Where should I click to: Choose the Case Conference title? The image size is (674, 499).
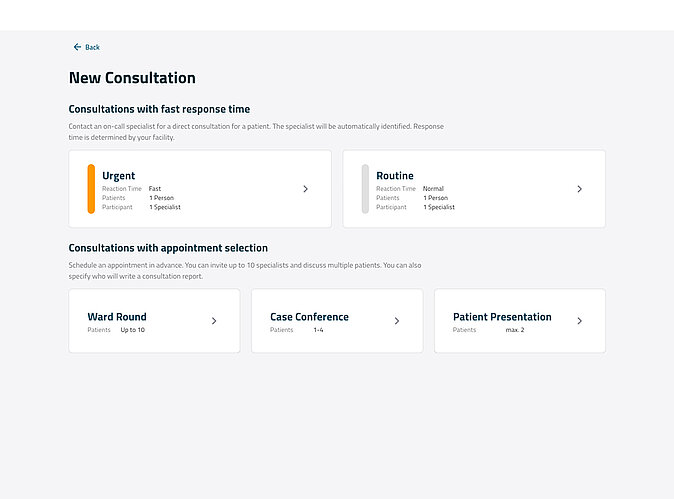(309, 317)
